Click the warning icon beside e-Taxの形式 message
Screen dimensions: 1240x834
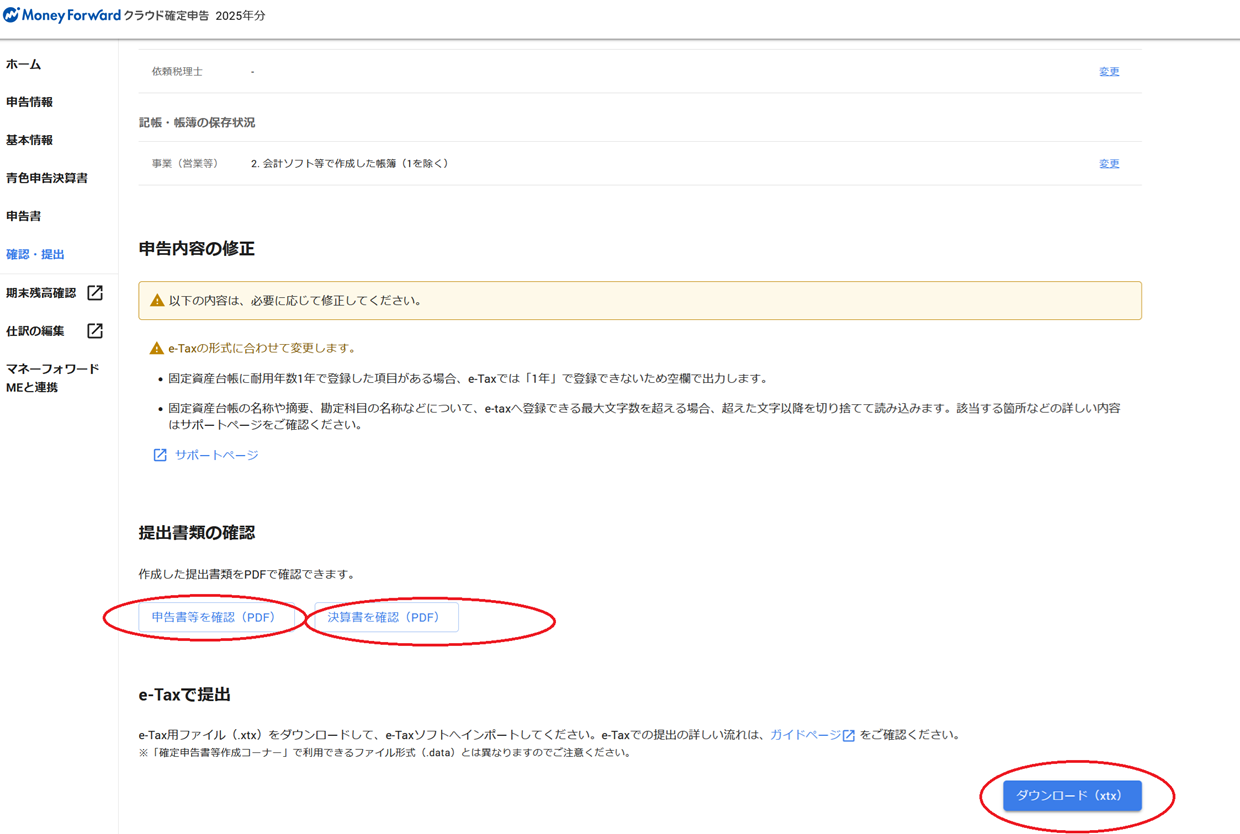[x=156, y=349]
